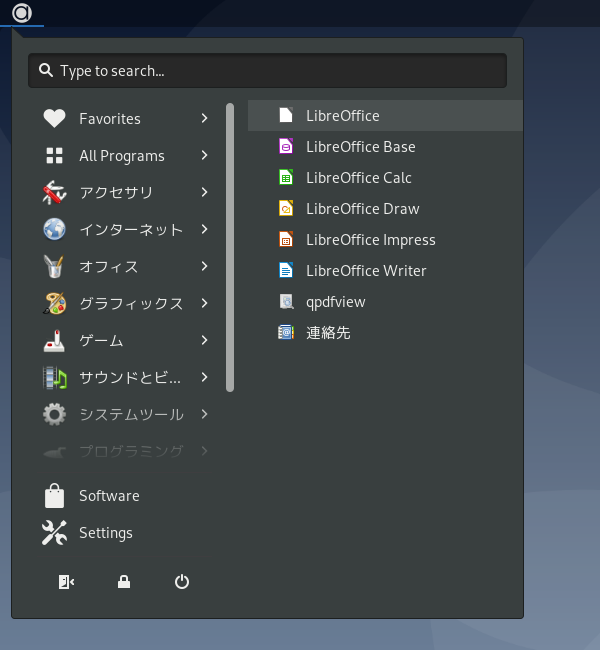Click the アクセサリ pocket knife icon

coord(54,192)
